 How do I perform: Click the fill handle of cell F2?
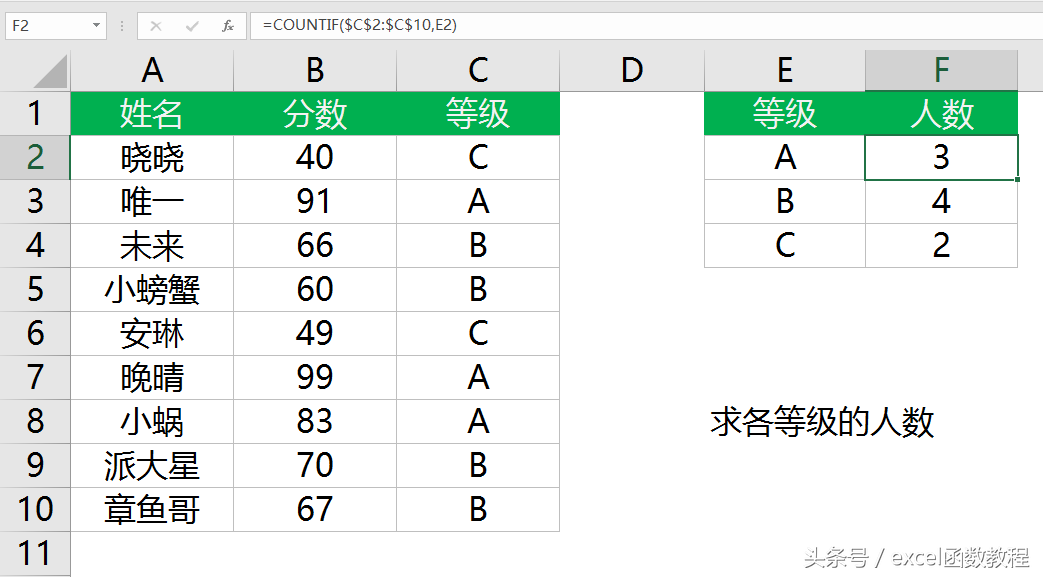pyautogui.click(x=1018, y=180)
